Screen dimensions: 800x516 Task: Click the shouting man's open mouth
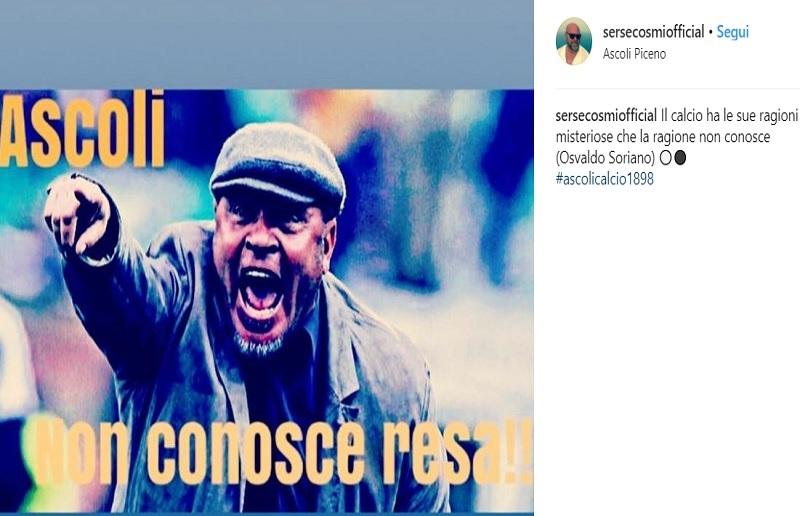(261, 296)
